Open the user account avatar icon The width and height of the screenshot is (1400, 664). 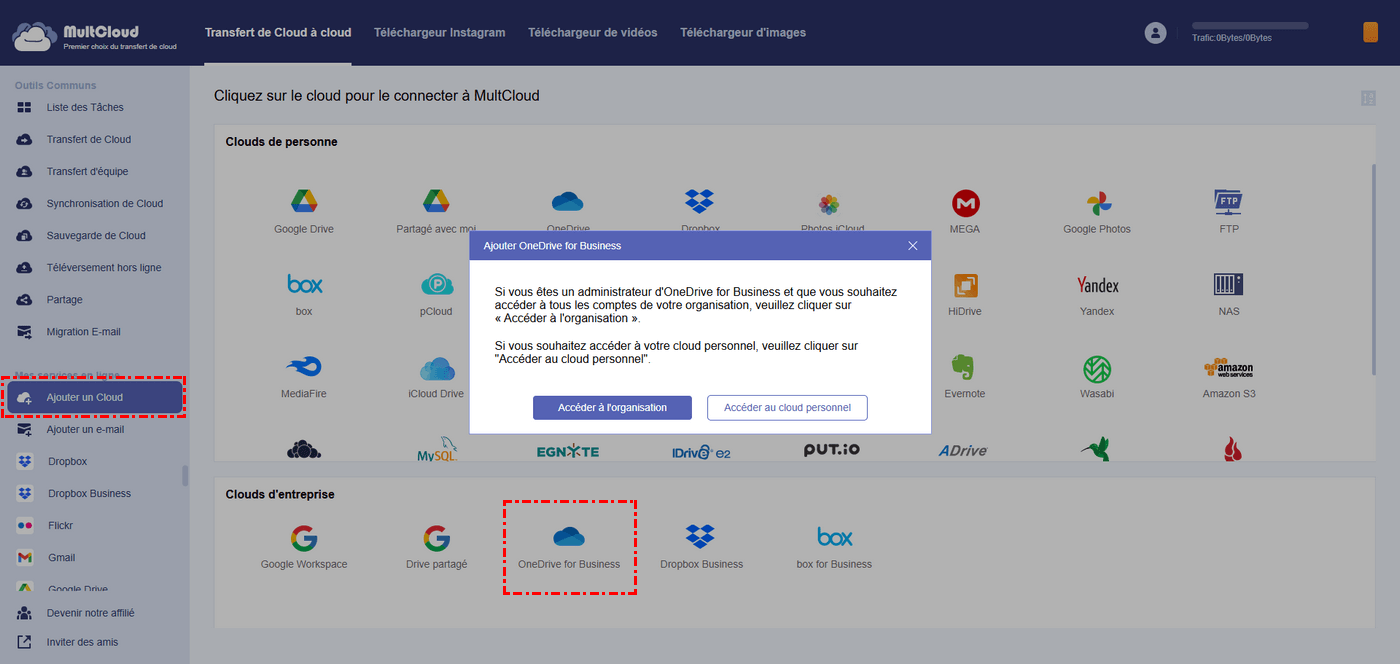[1156, 33]
